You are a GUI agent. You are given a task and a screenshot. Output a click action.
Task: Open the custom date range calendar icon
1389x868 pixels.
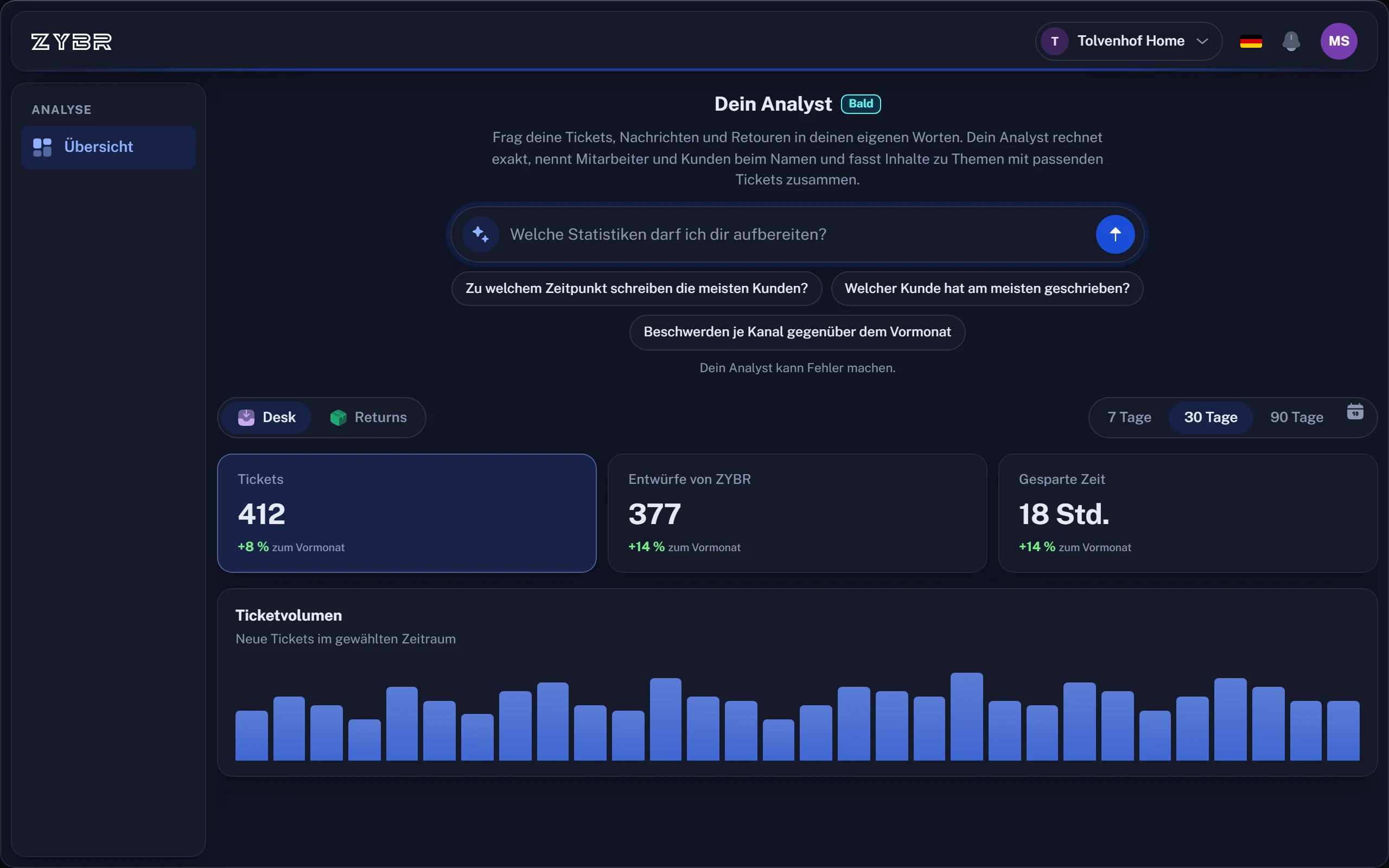pos(1355,412)
